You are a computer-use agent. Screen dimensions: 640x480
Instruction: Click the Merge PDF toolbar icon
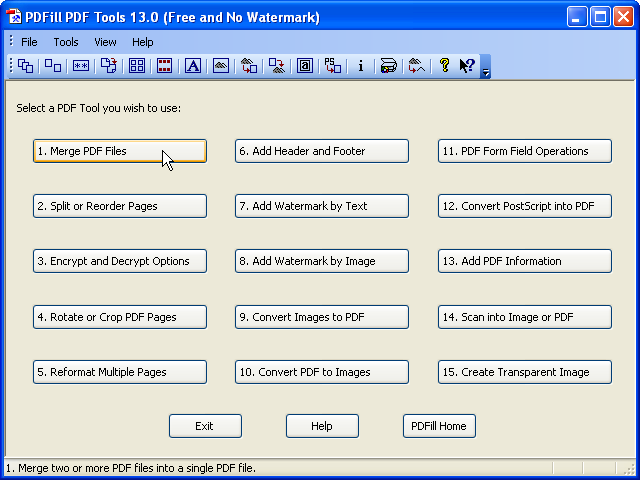click(25, 66)
